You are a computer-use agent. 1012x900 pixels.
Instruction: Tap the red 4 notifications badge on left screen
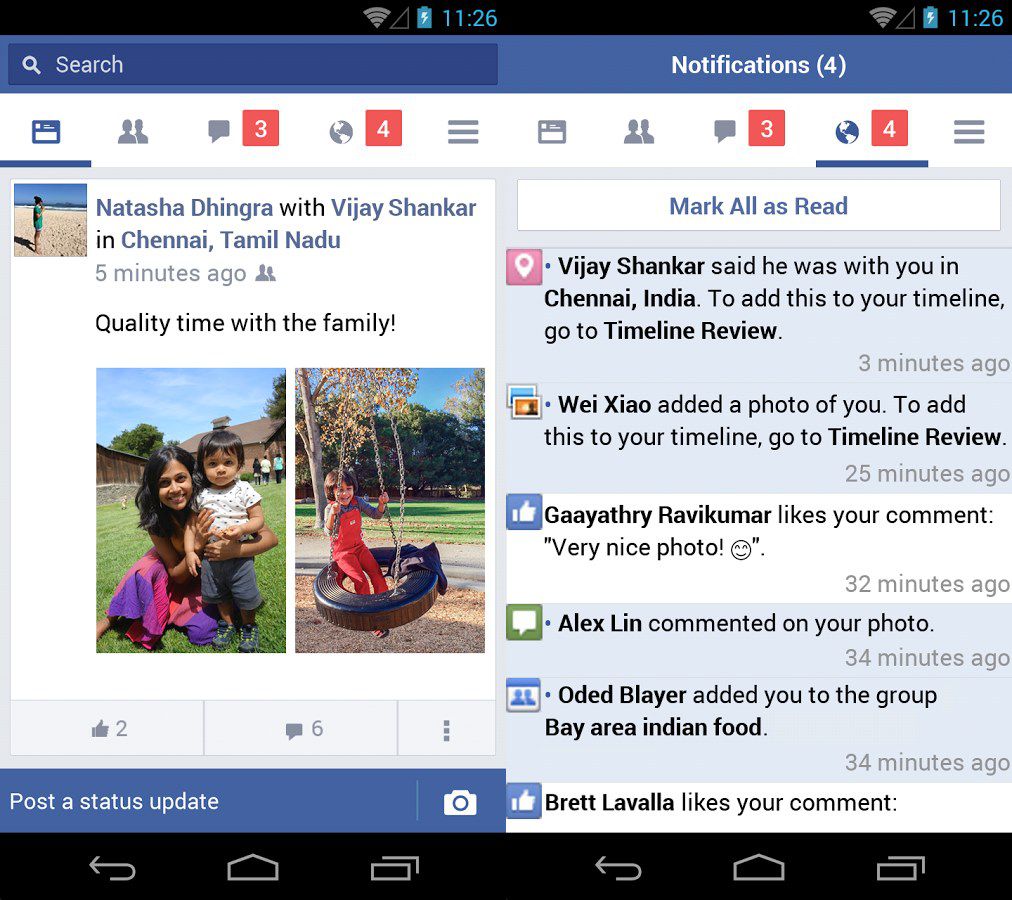click(383, 128)
